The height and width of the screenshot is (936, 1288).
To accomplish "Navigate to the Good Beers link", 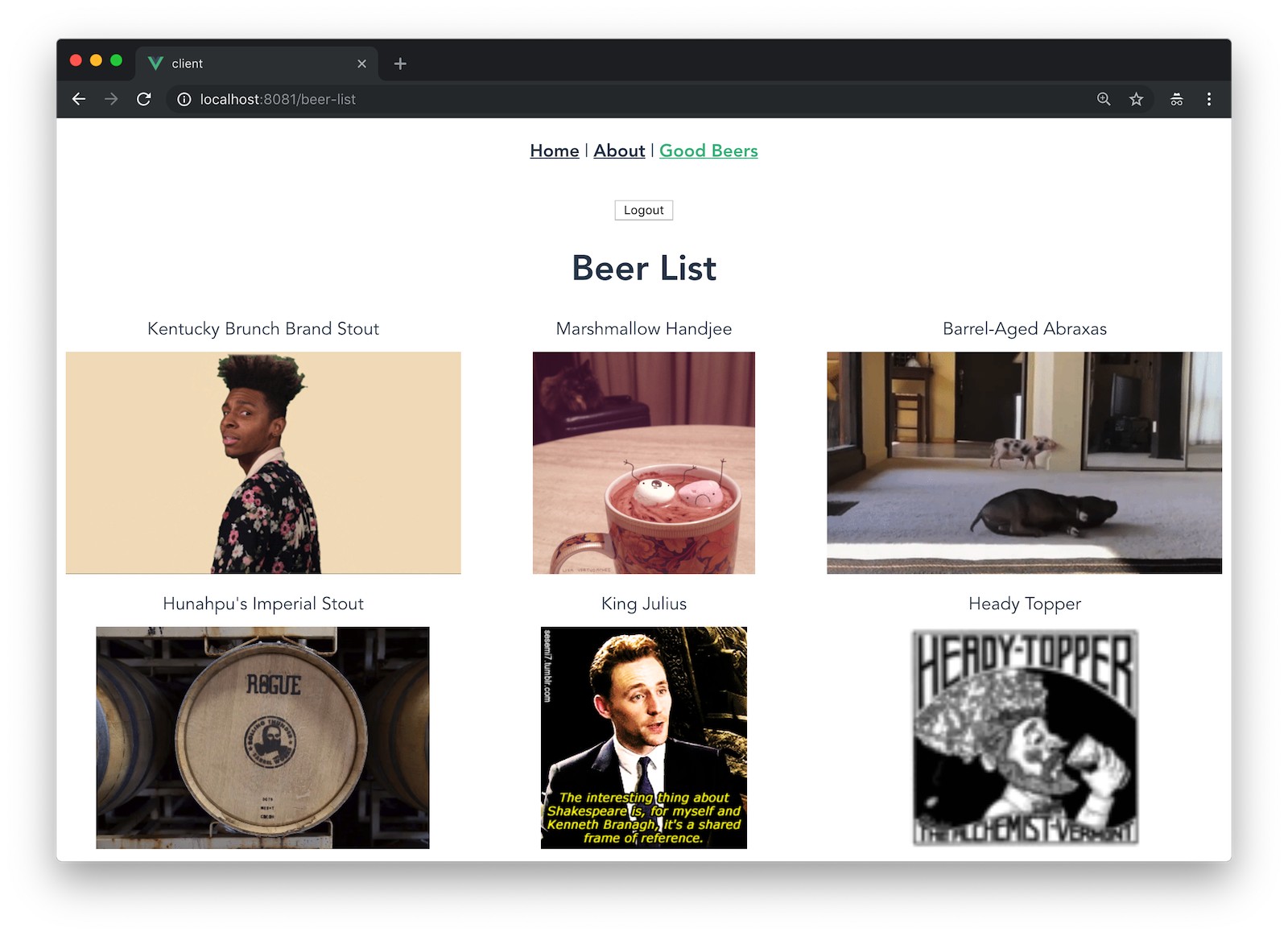I will pyautogui.click(x=708, y=151).
